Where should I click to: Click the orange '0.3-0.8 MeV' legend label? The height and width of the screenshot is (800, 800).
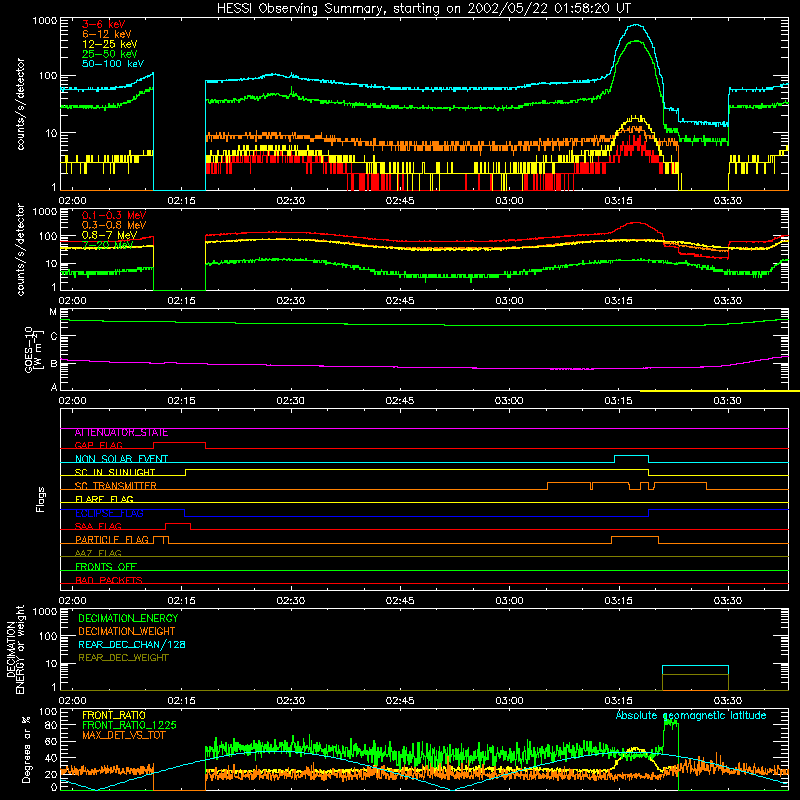coord(114,225)
